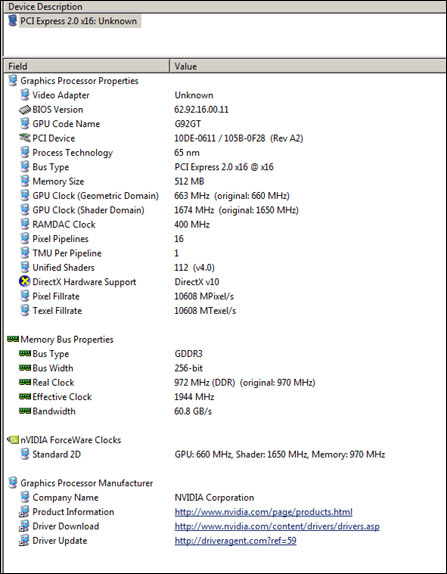Open the driveragent.com update link
This screenshot has width=447, height=574.
[x=235, y=541]
